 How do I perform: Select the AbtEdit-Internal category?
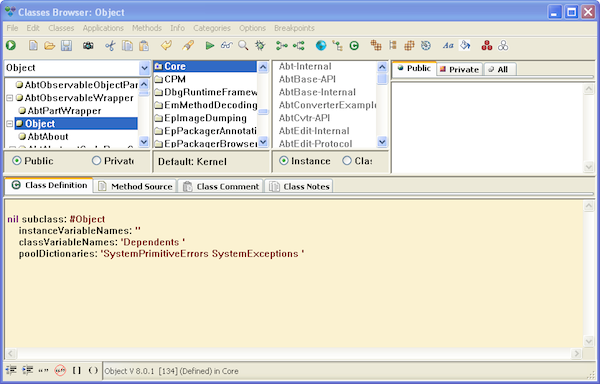tap(314, 131)
